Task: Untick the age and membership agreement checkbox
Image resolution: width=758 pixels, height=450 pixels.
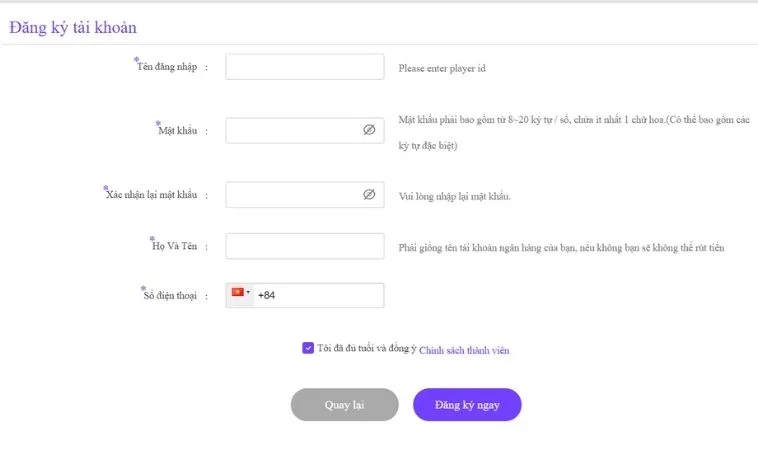Action: 307,348
